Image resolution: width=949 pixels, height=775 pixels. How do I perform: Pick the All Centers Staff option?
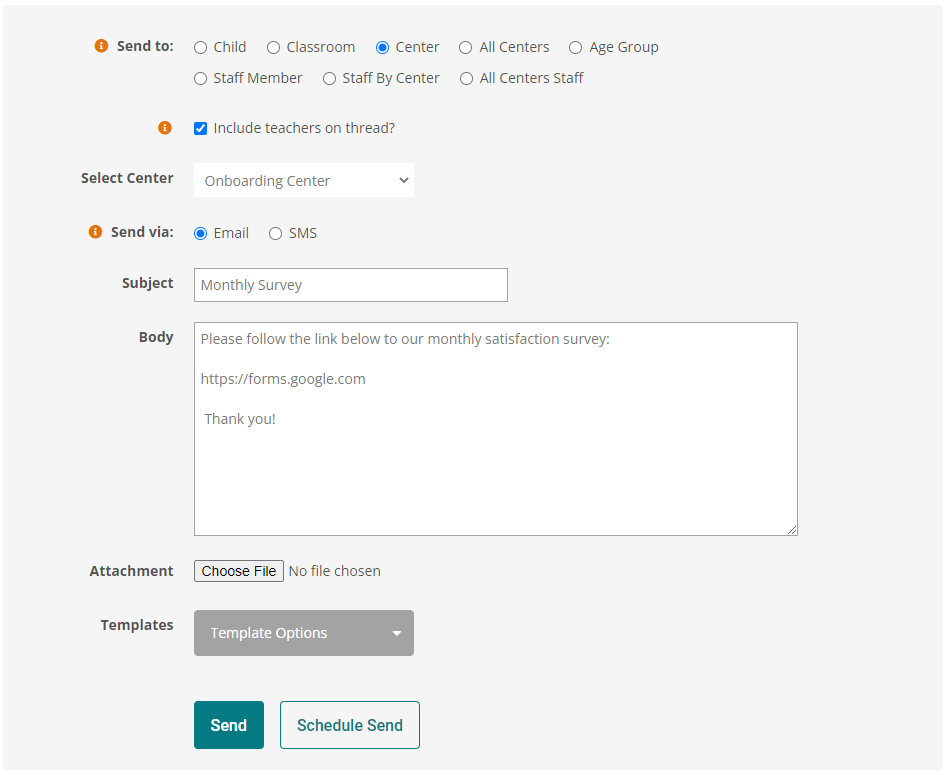[466, 79]
